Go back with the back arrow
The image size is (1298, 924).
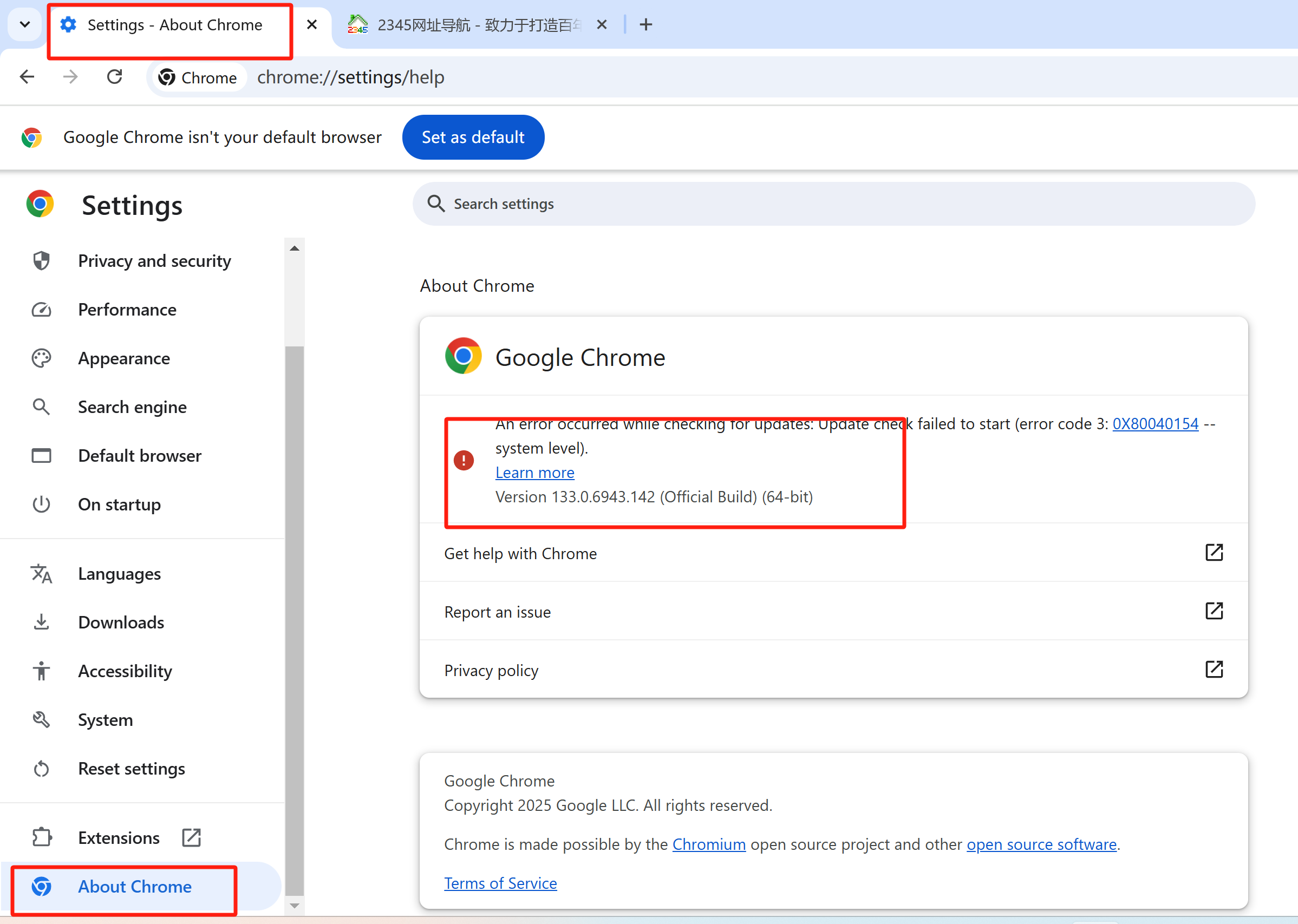click(27, 77)
